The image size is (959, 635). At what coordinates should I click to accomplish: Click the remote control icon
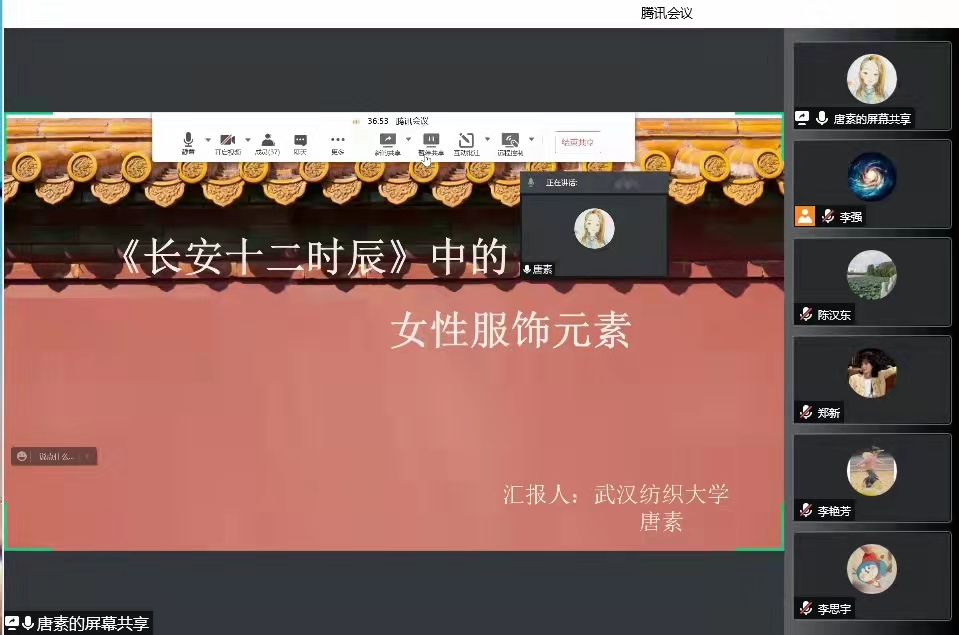pyautogui.click(x=510, y=142)
